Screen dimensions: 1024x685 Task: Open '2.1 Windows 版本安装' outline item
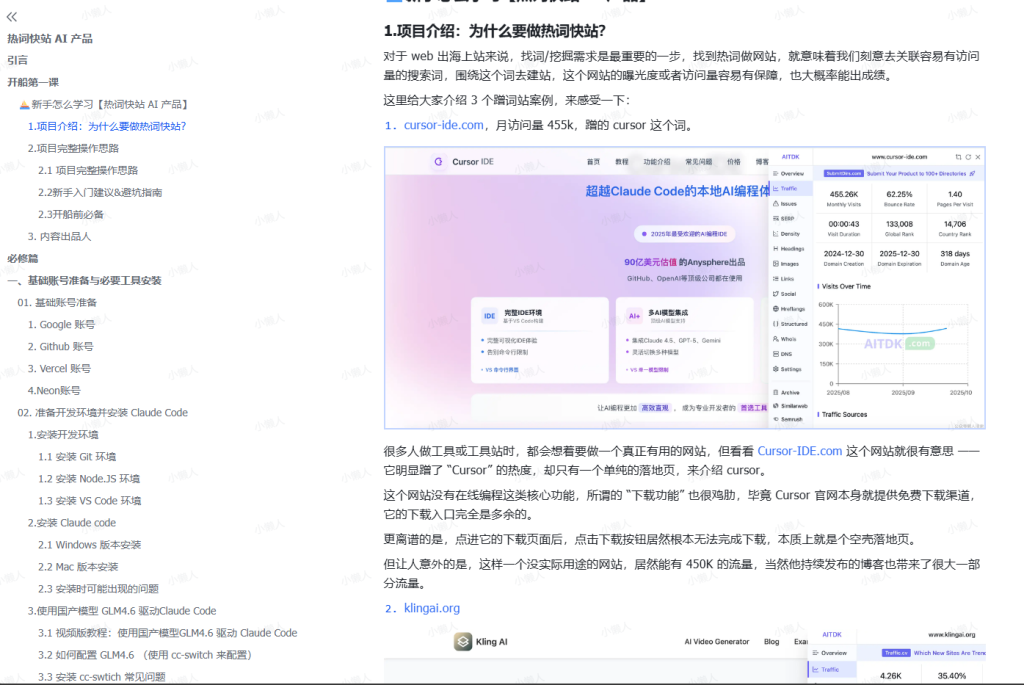tap(89, 545)
